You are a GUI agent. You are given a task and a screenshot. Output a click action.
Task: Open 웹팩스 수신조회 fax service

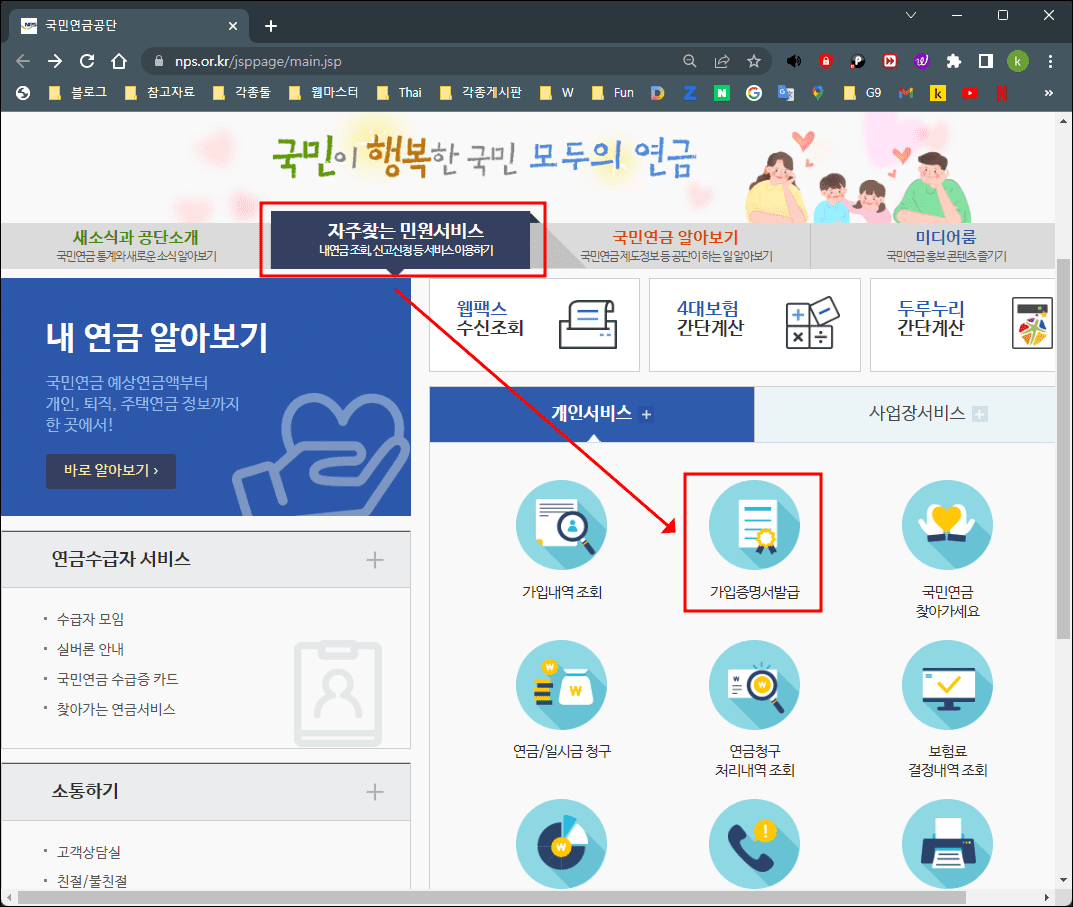click(534, 325)
